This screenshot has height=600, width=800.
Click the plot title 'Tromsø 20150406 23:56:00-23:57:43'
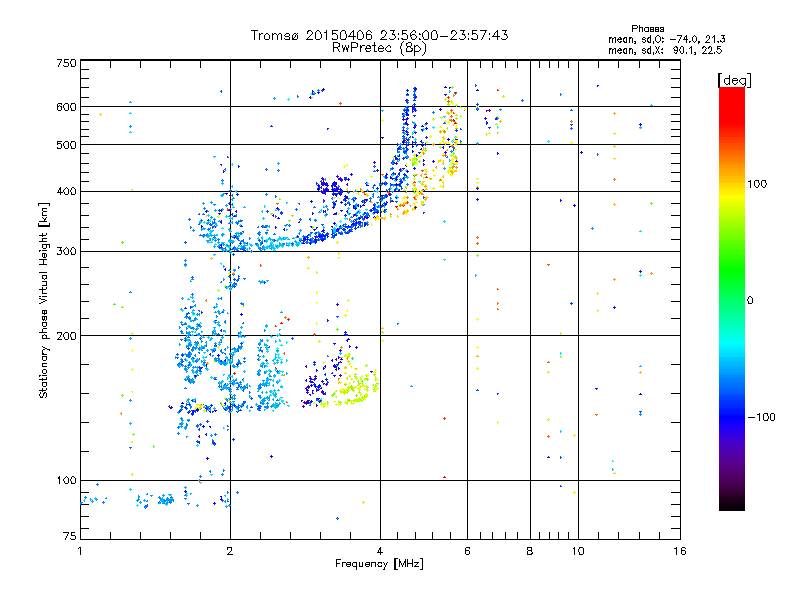[379, 35]
